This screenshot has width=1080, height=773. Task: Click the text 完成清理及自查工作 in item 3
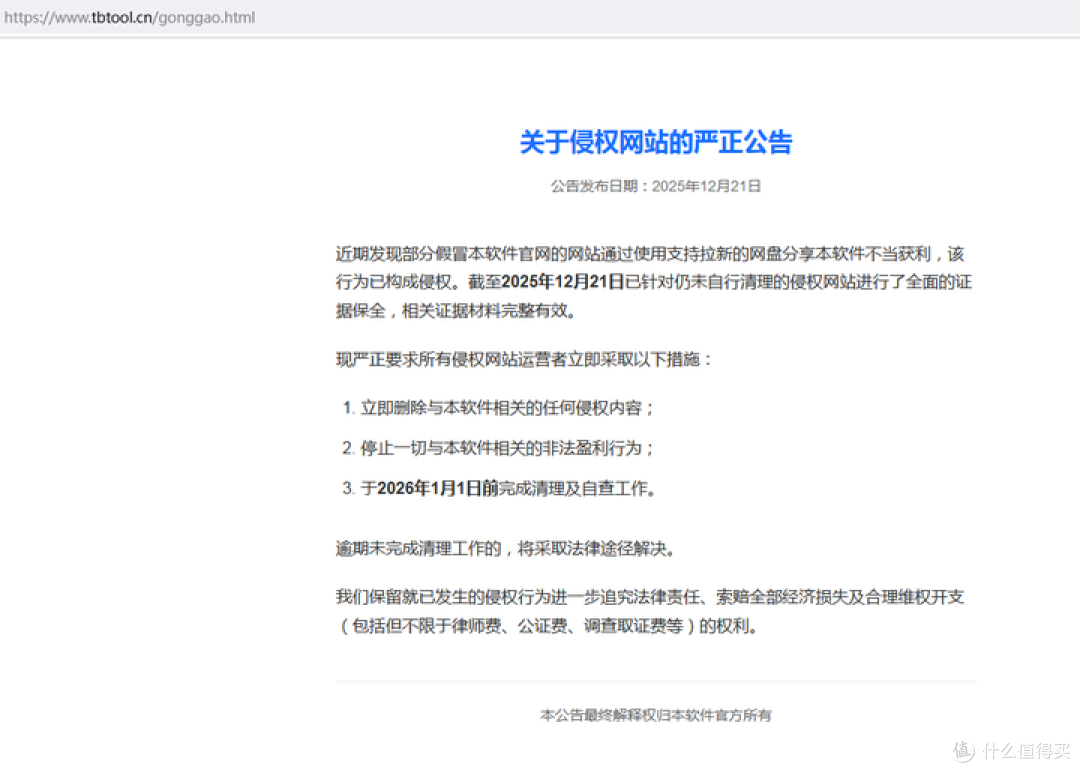pos(577,488)
